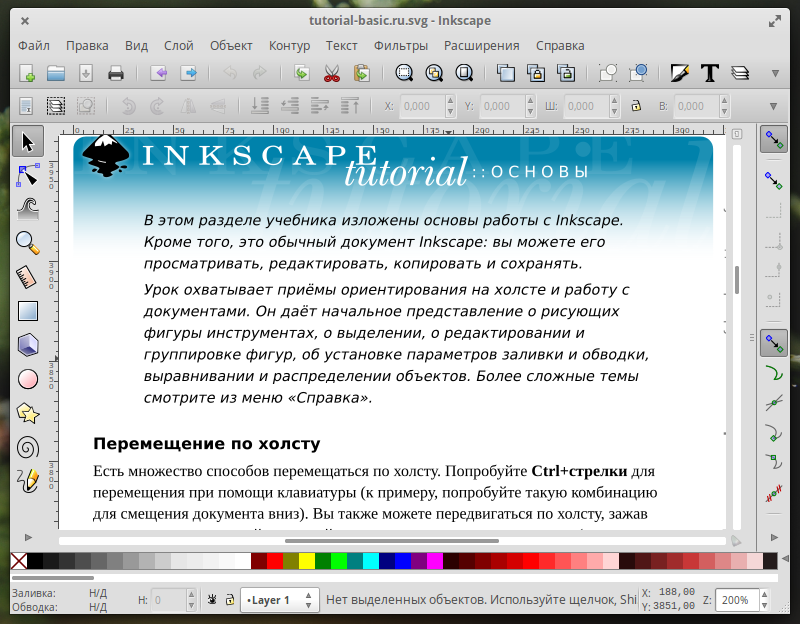The height and width of the screenshot is (624, 800).
Task: Click the horizontal canvas scrollbar
Action: pos(392,540)
